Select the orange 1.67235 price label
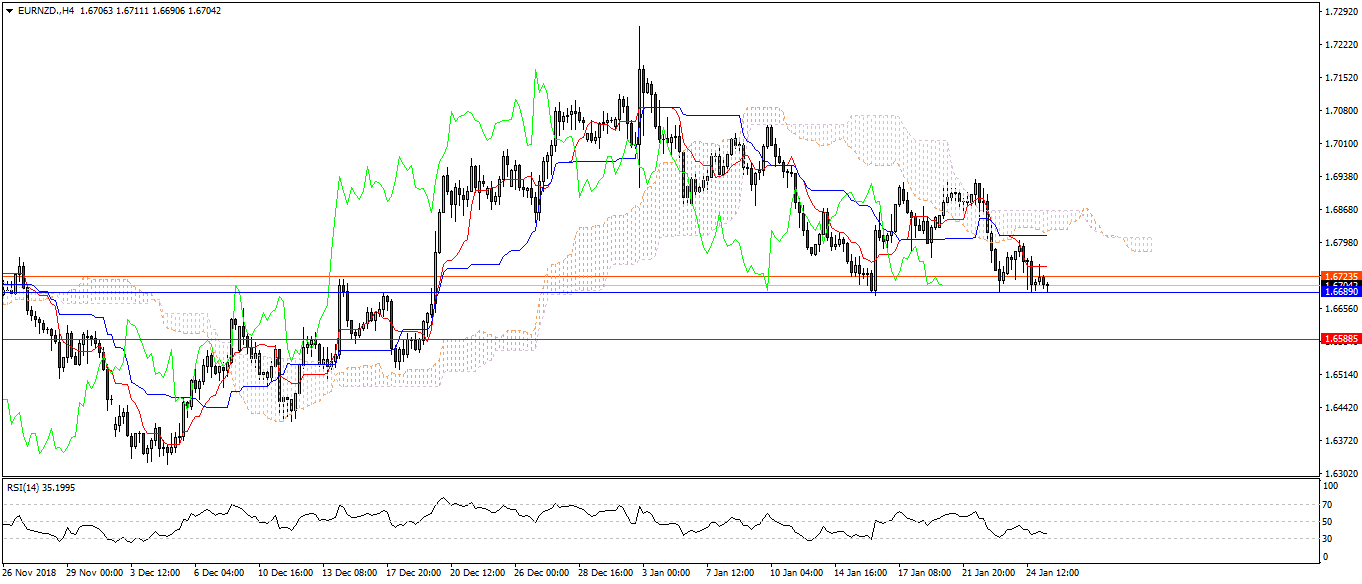 (x=1339, y=276)
